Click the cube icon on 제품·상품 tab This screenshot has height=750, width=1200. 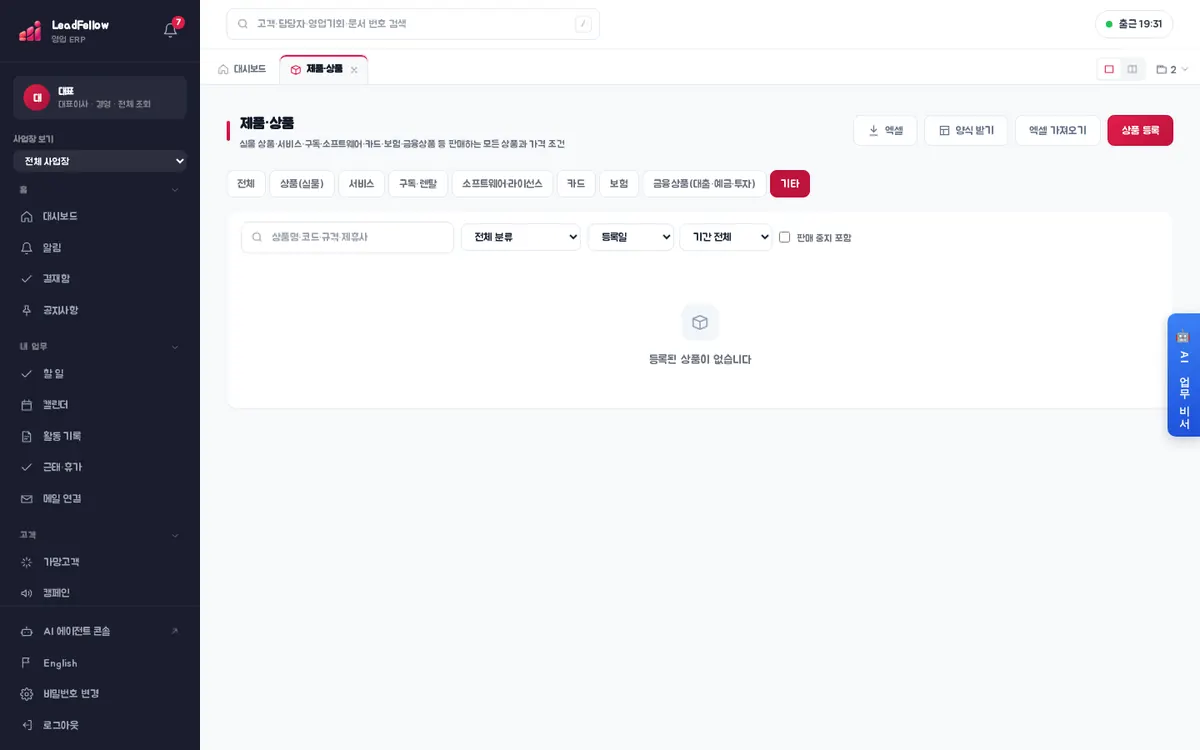coord(295,69)
